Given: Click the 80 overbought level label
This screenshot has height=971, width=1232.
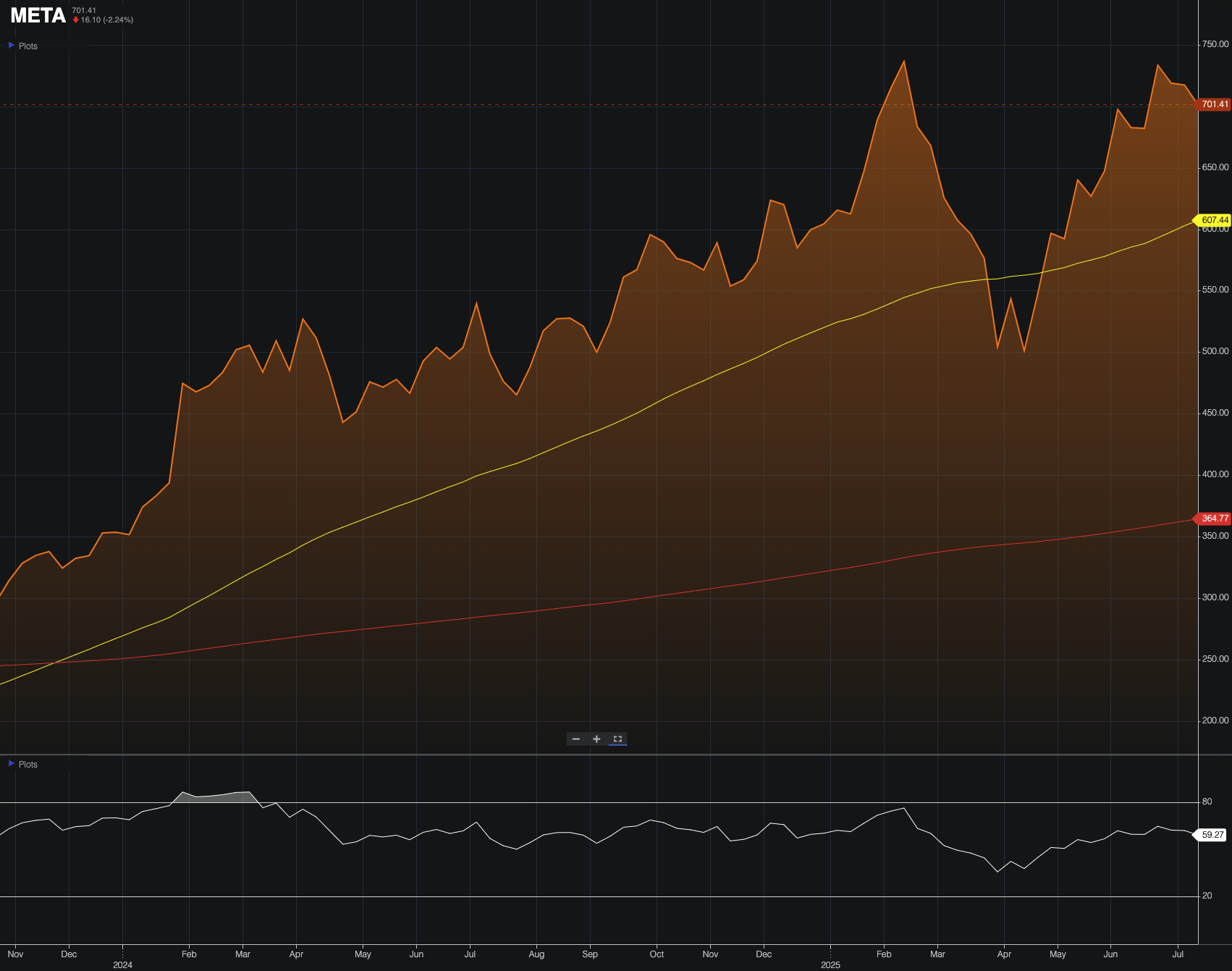Looking at the screenshot, I should 1207,802.
